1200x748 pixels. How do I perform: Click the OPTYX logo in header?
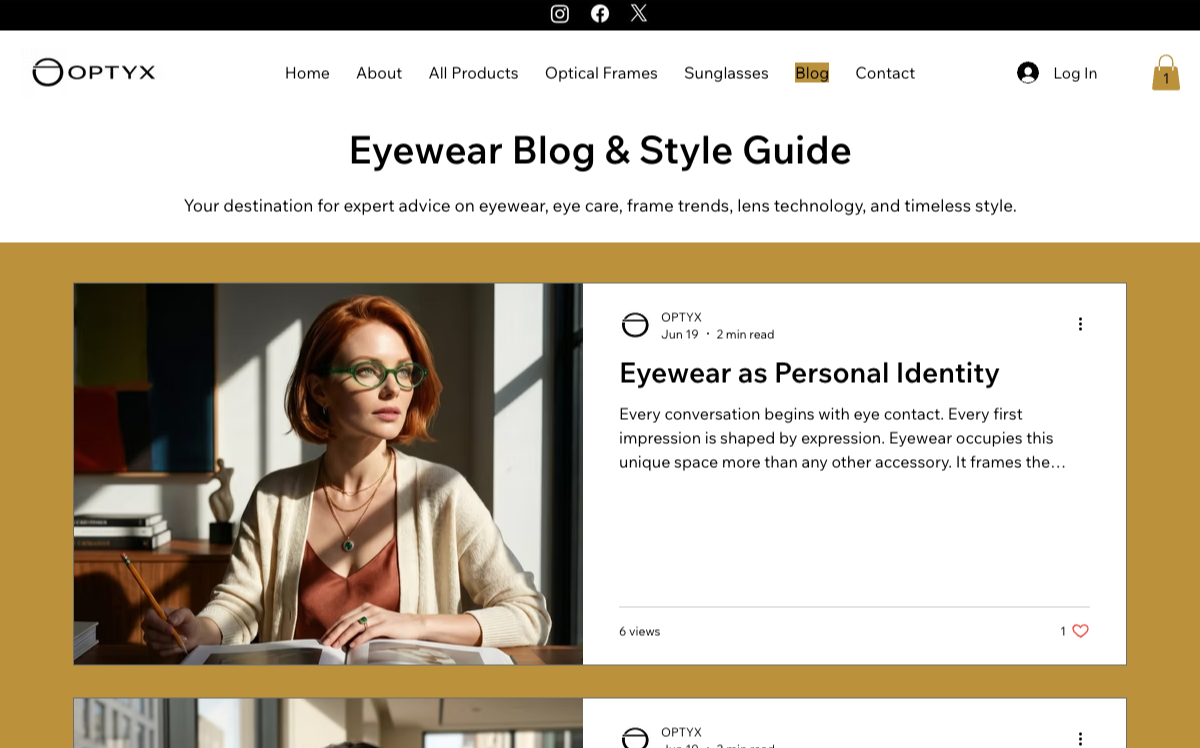click(94, 72)
